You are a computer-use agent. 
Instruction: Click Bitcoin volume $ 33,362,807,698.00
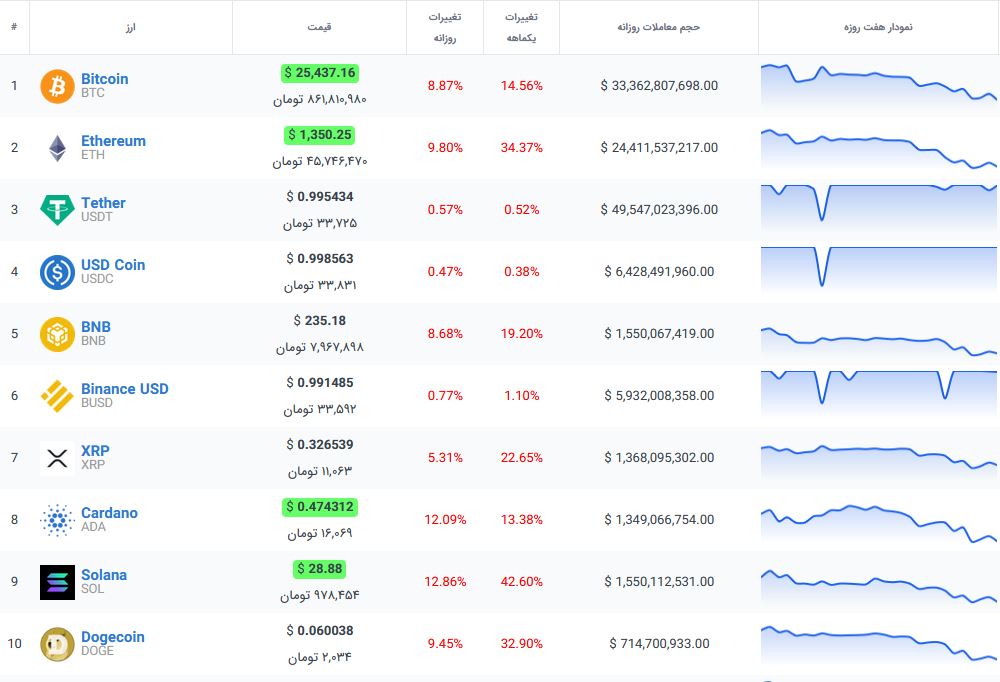[x=659, y=85]
